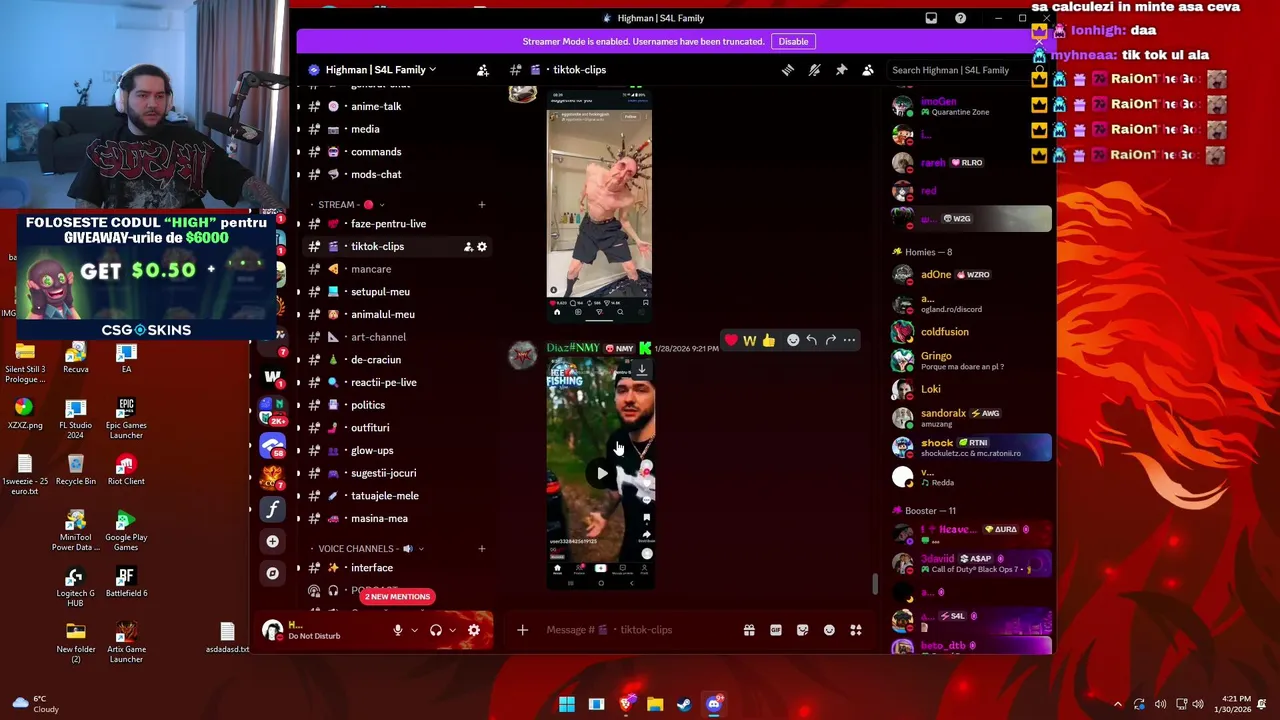Open the Brave browser taskbar icon
Viewport: 1280px width, 720px height.
click(x=626, y=704)
